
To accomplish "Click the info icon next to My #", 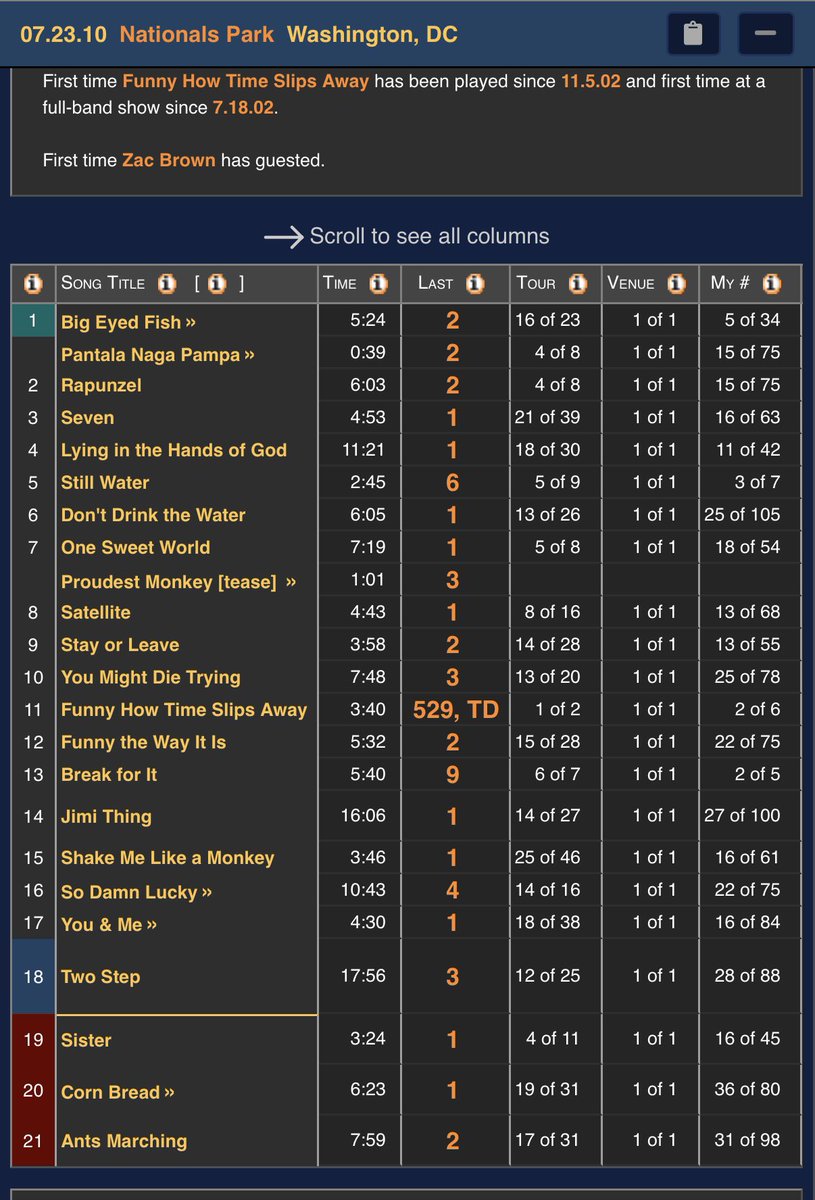I will (x=771, y=284).
